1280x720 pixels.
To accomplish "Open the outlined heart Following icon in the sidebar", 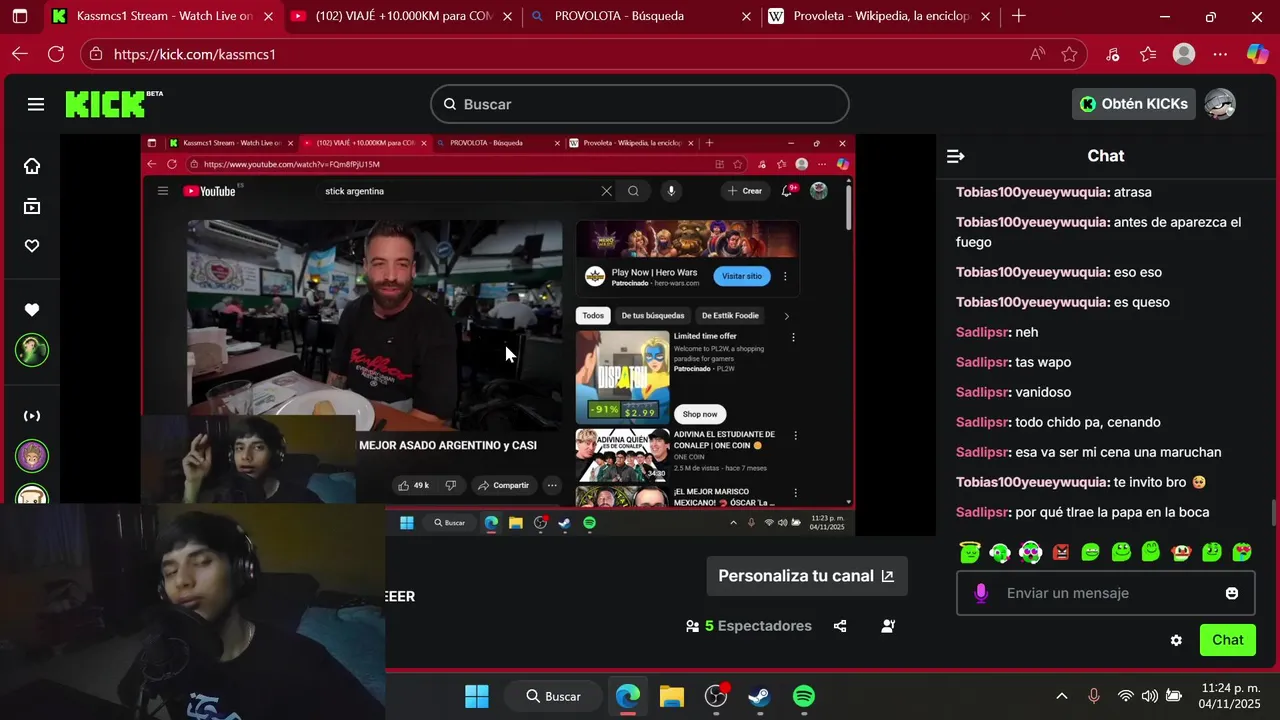I will (32, 246).
